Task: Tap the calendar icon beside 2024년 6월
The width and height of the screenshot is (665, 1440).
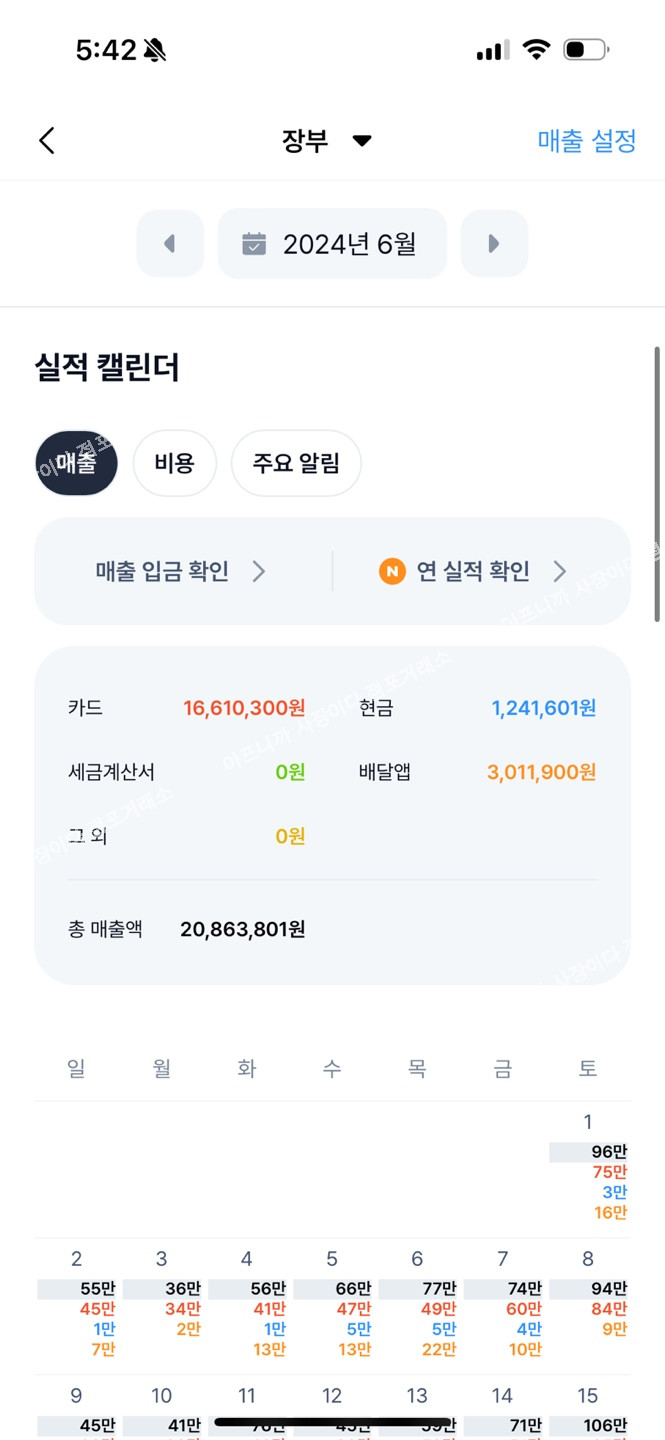Action: [255, 244]
